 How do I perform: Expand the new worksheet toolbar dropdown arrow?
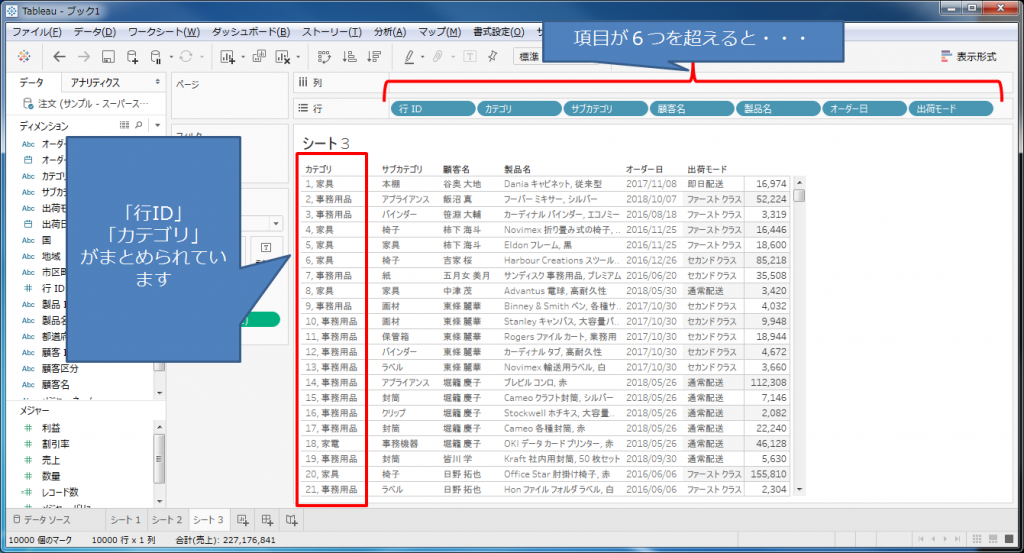point(243,57)
